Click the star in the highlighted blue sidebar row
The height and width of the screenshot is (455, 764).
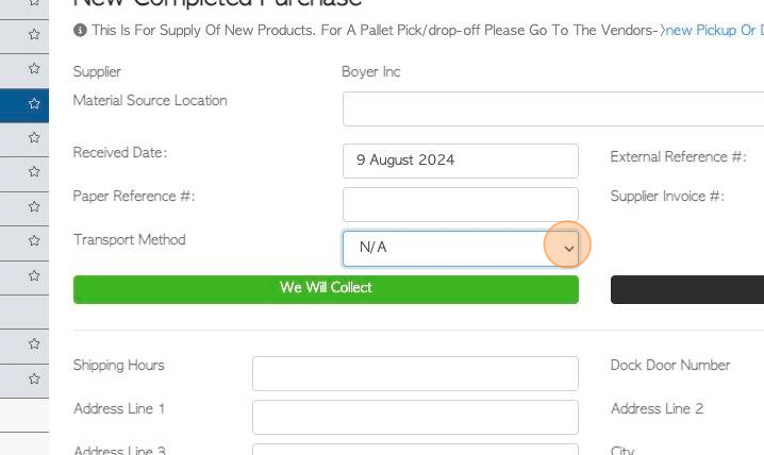pos(34,103)
